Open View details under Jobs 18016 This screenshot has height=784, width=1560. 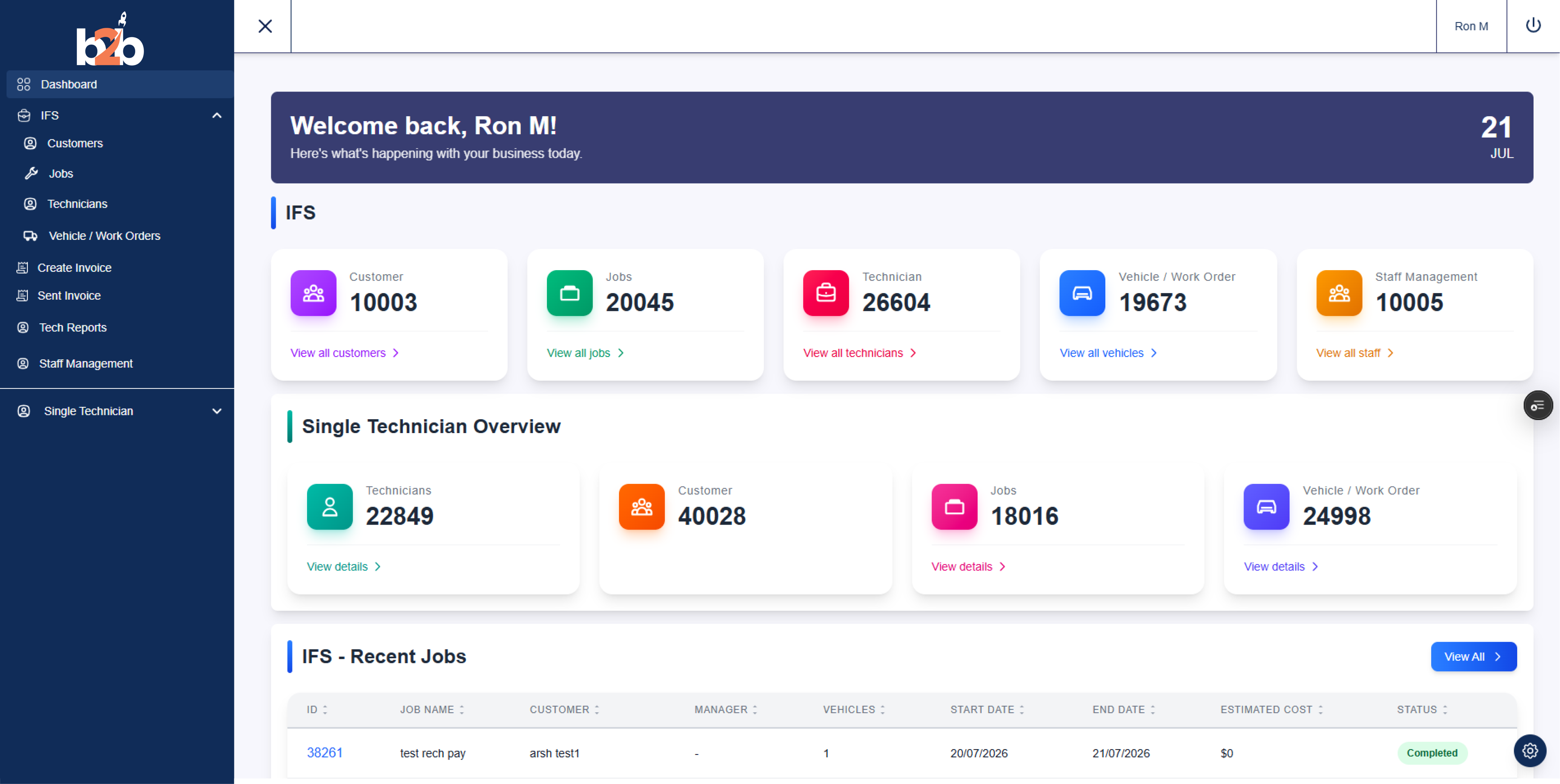coord(968,566)
